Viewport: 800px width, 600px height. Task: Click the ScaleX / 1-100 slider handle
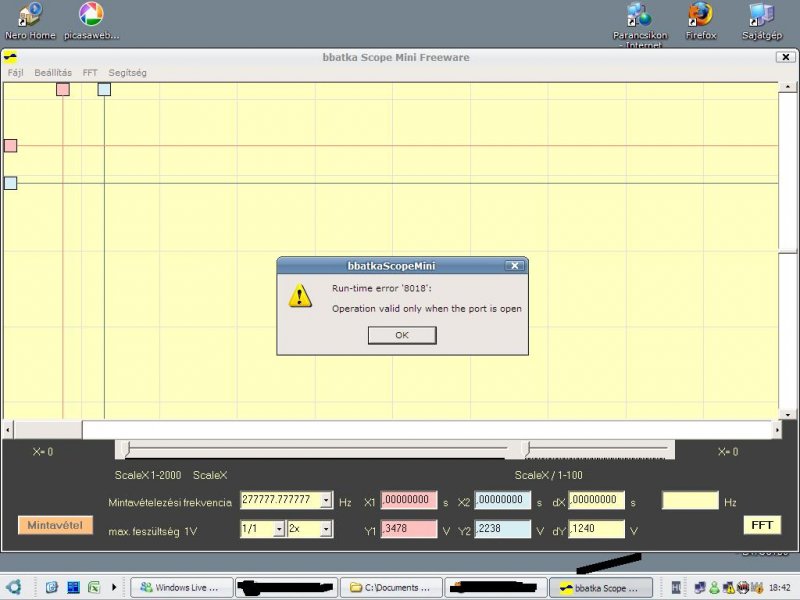point(528,449)
